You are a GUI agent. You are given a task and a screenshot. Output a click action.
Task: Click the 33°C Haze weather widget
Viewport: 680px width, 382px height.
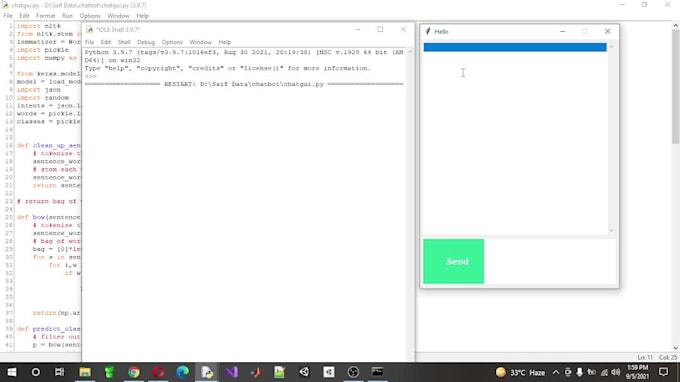click(520, 372)
